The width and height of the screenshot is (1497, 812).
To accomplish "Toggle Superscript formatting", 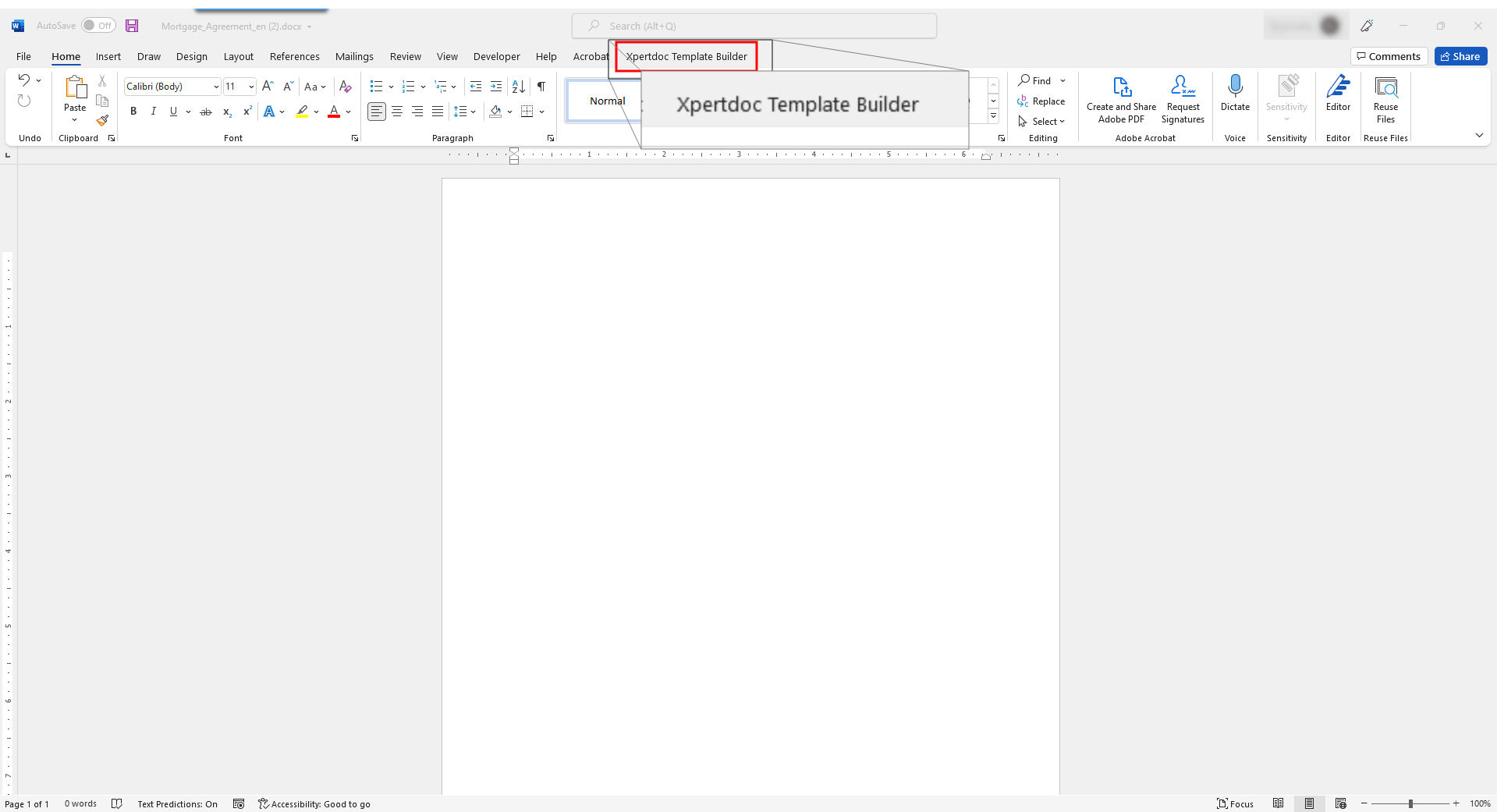I will point(247,112).
